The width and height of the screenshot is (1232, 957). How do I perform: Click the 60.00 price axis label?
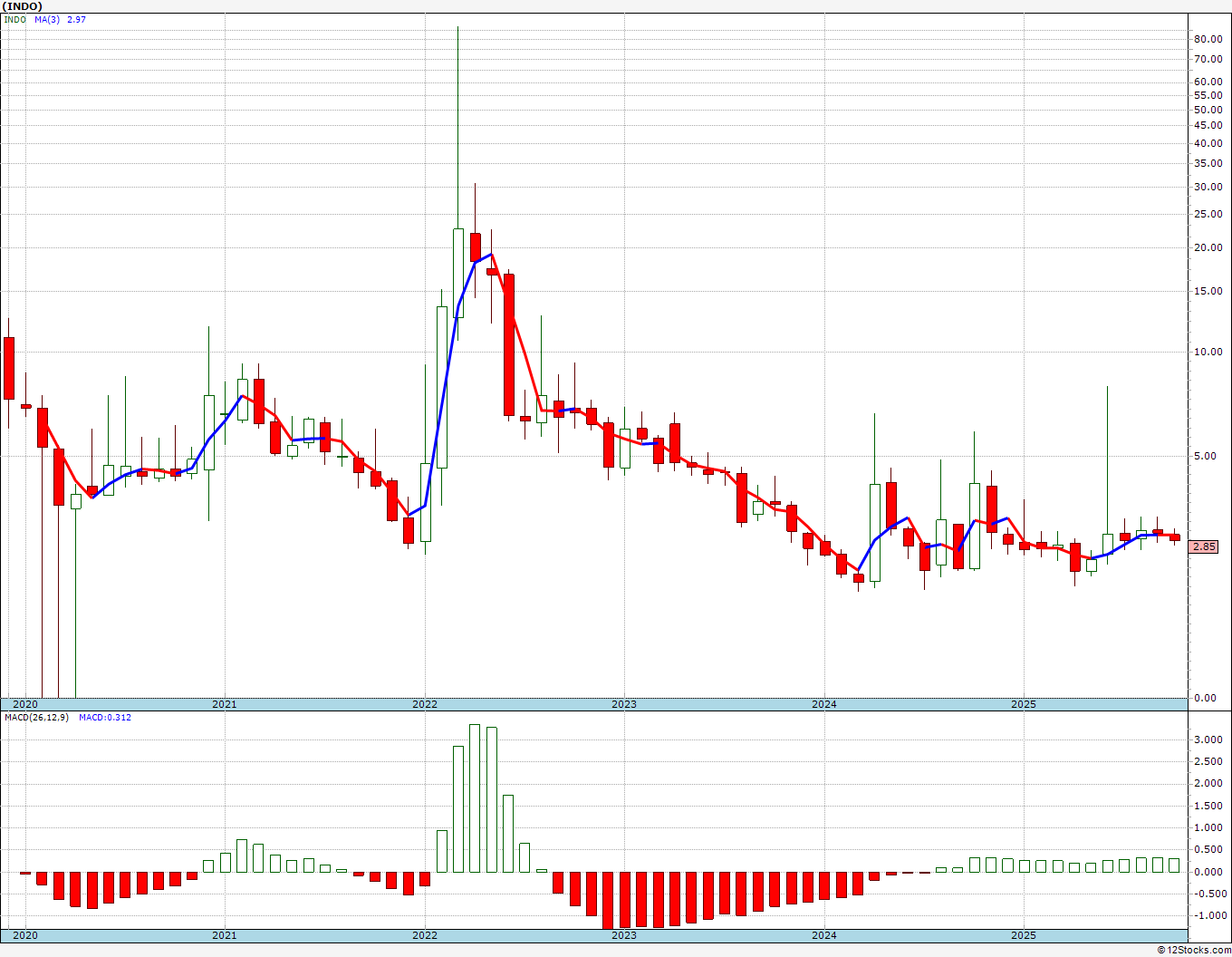[1208, 82]
